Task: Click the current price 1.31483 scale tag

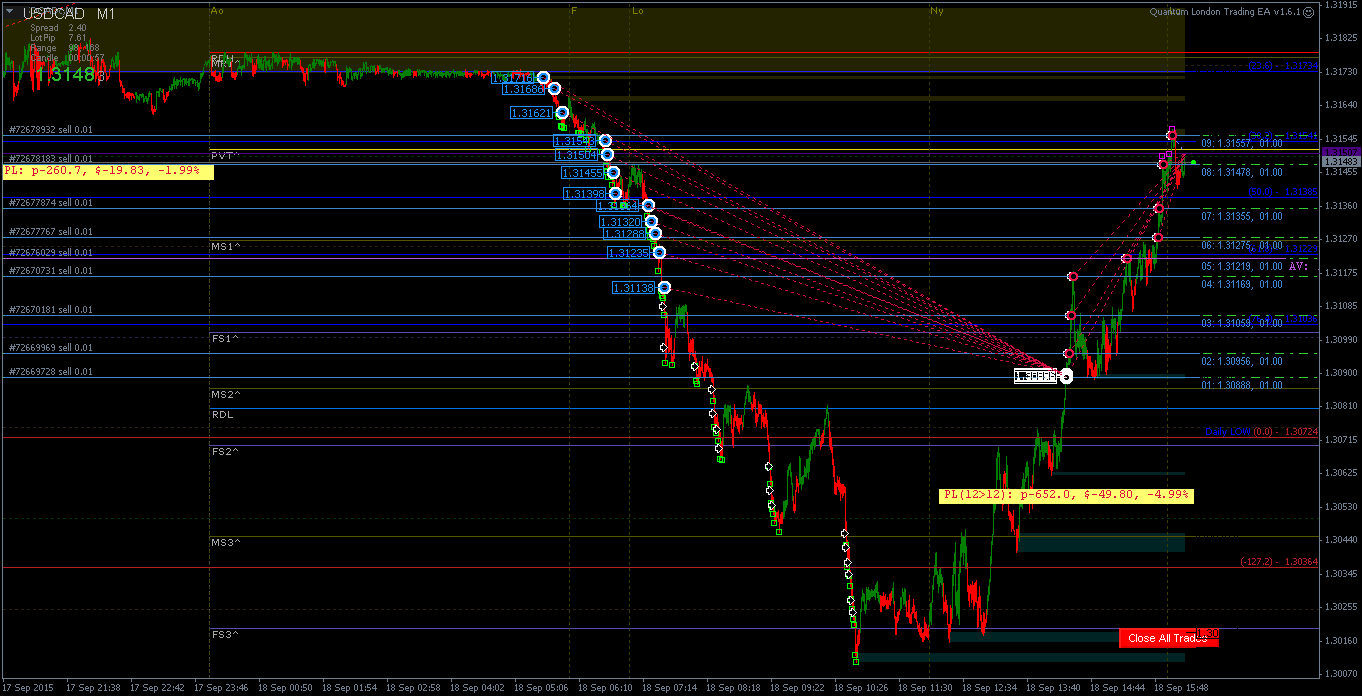Action: 1341,161
